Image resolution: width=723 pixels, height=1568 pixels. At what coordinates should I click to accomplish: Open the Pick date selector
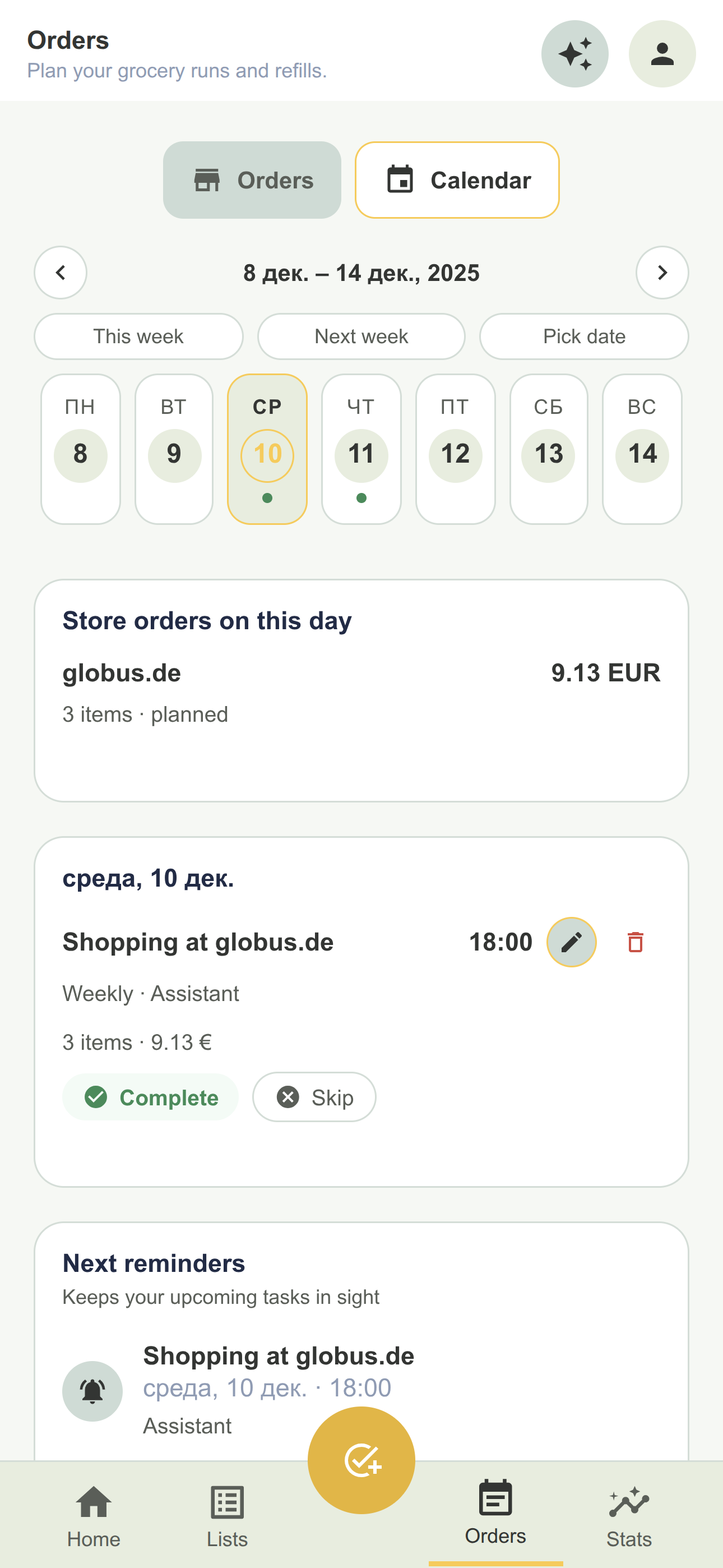pyautogui.click(x=583, y=336)
